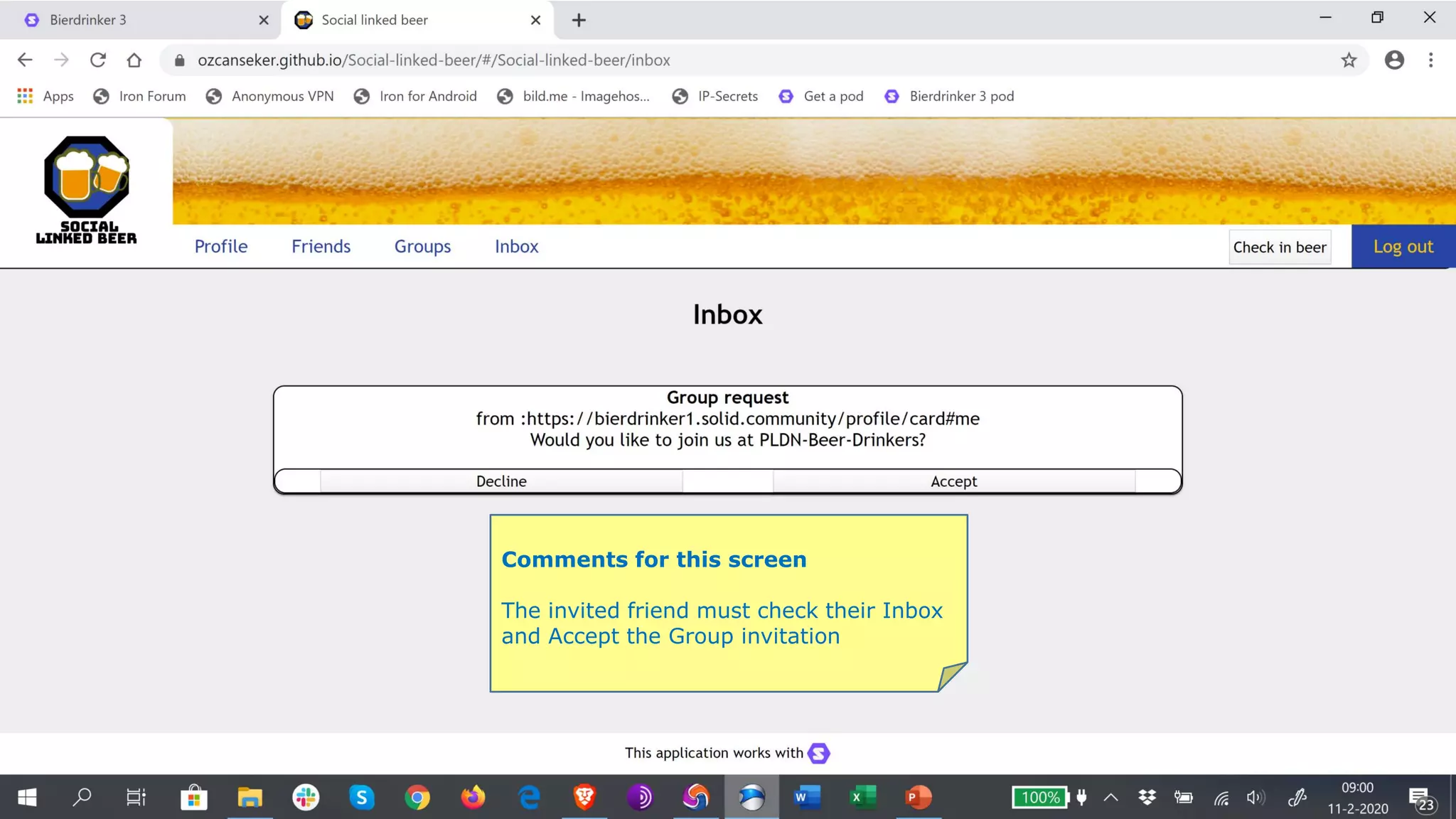Open the Get a pod bookmark
This screenshot has width=1456, height=819.
click(x=821, y=96)
